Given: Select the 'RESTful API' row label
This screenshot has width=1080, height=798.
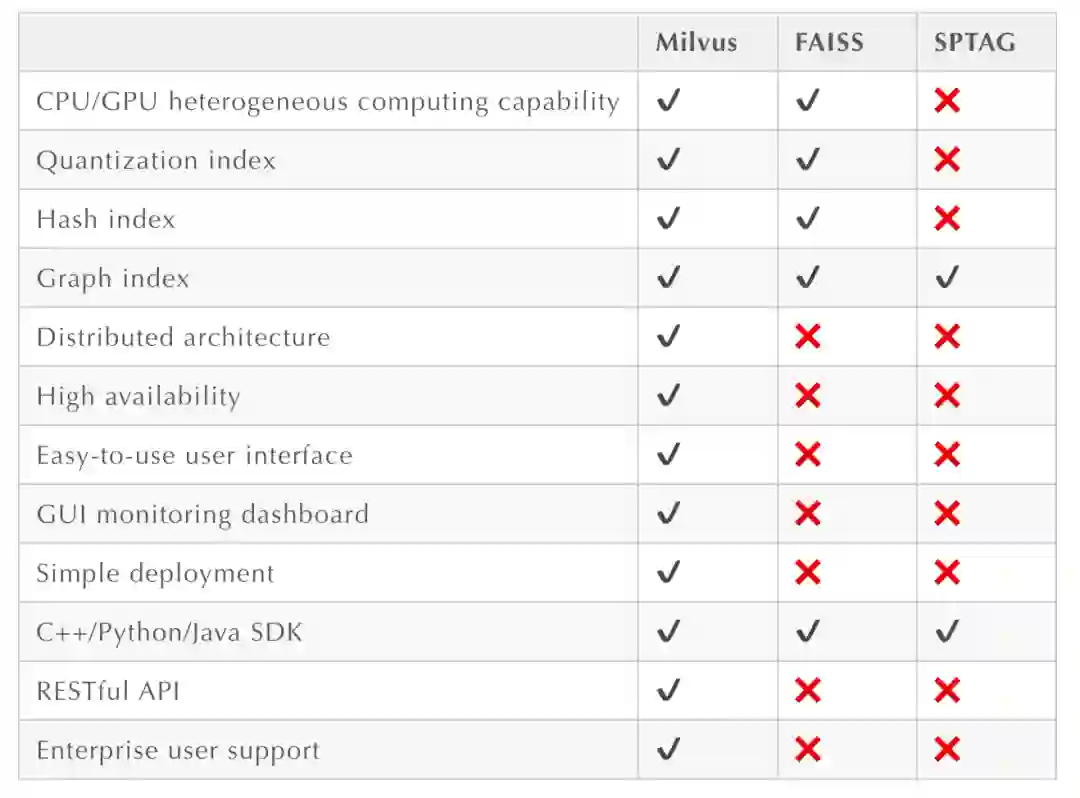Looking at the screenshot, I should pyautogui.click(x=108, y=691).
